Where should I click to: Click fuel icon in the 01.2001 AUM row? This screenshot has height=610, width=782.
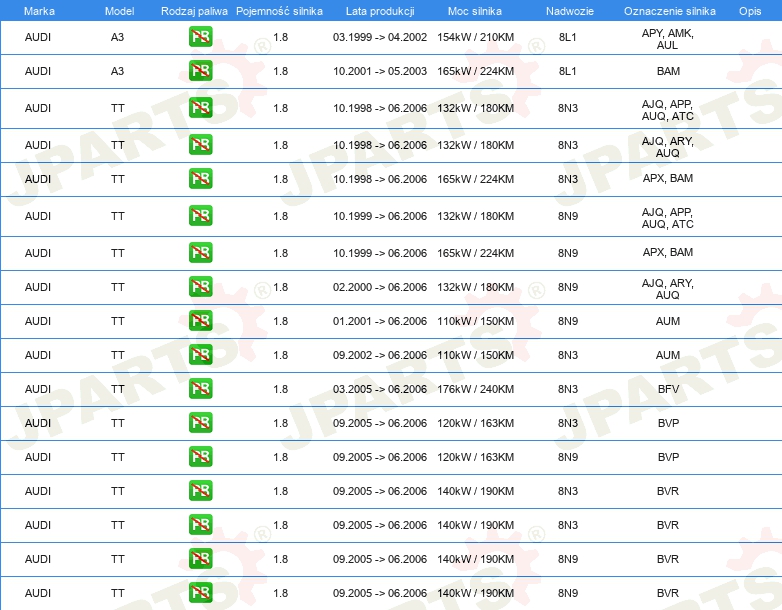click(x=200, y=321)
